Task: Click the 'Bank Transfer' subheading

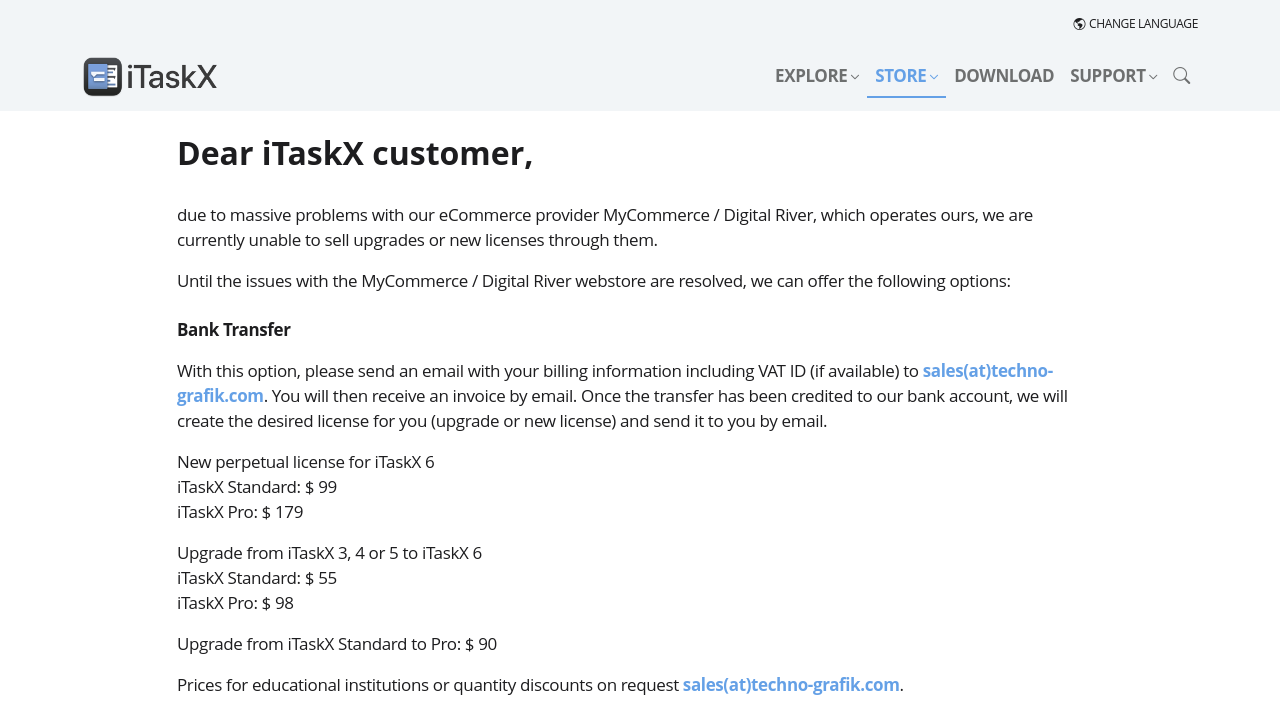Action: (x=234, y=330)
